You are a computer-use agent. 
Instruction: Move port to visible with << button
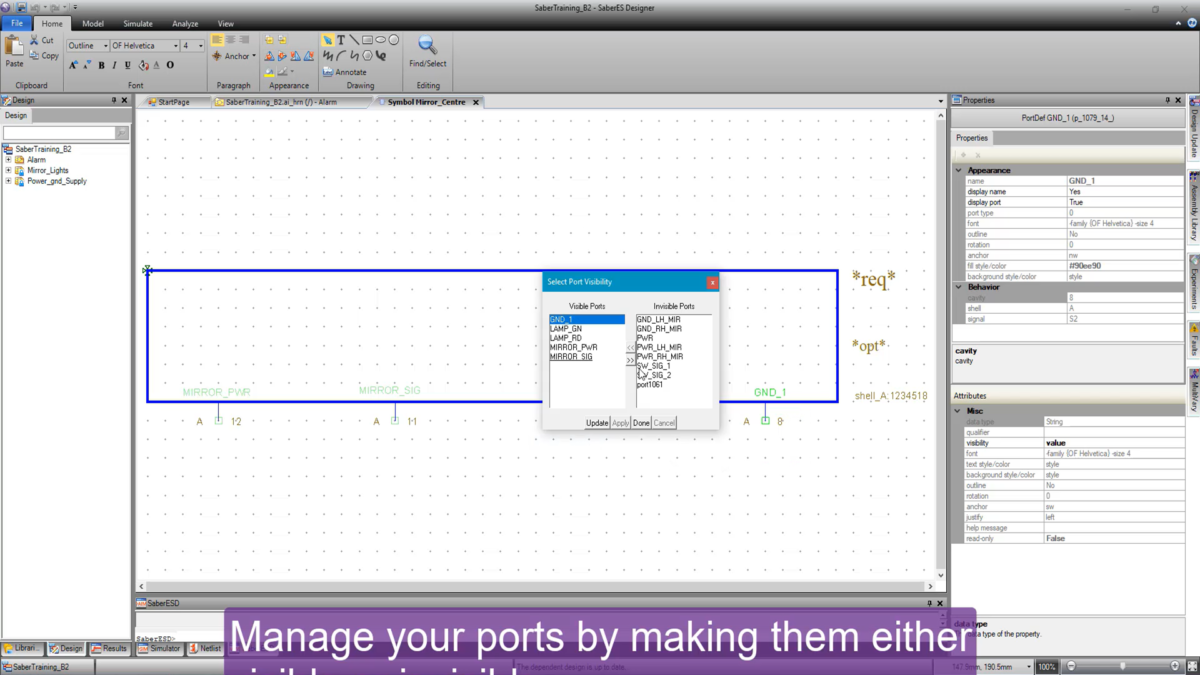point(630,348)
